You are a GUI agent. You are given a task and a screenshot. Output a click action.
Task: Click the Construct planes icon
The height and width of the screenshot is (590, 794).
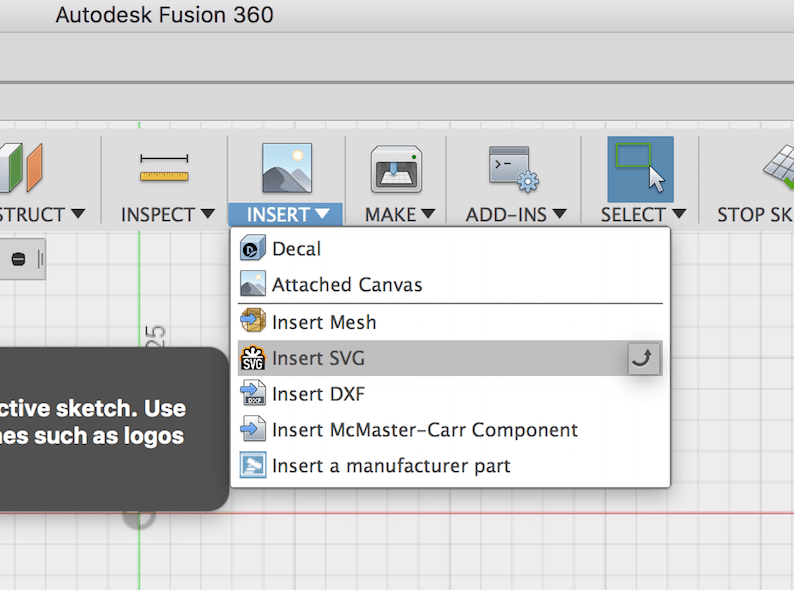[21, 168]
